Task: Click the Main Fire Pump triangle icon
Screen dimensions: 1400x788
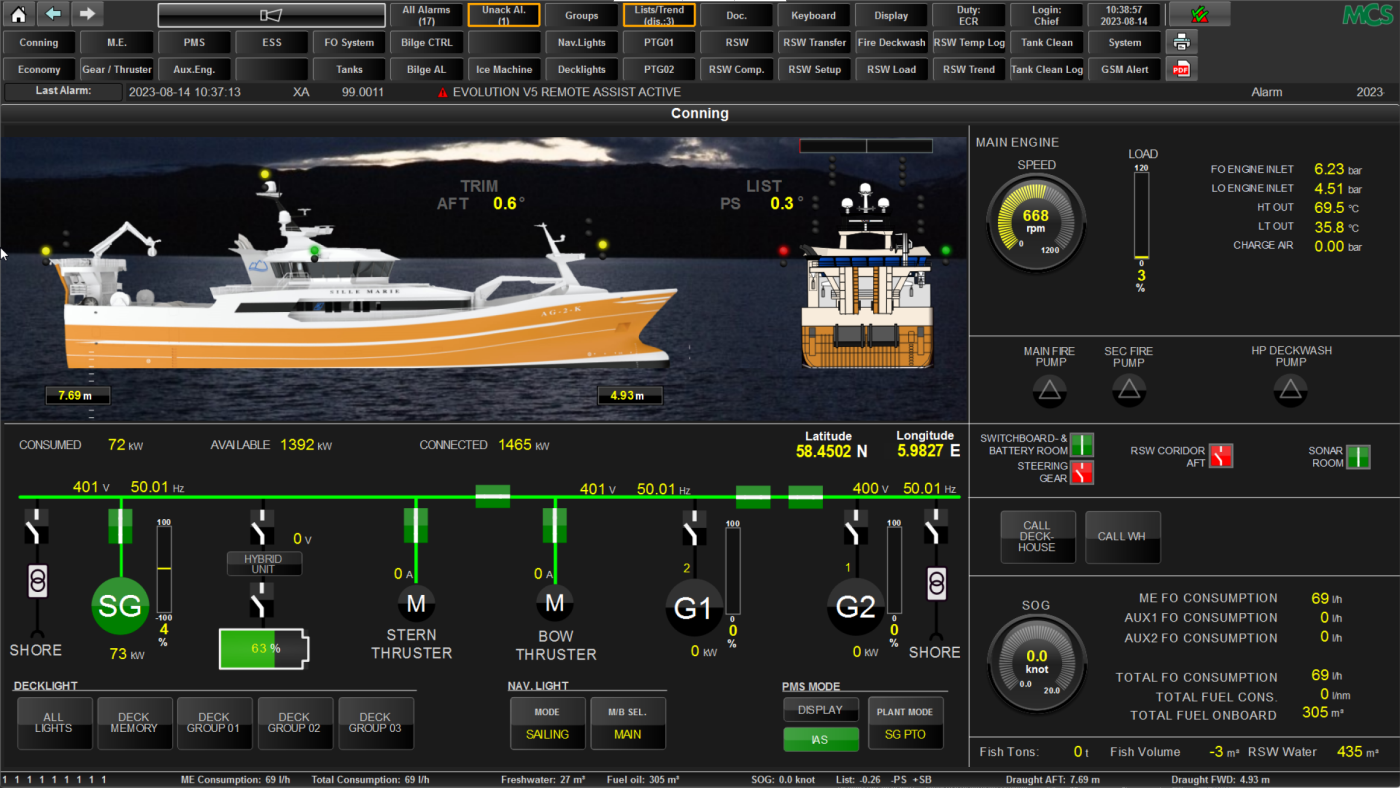Action: [x=1049, y=391]
